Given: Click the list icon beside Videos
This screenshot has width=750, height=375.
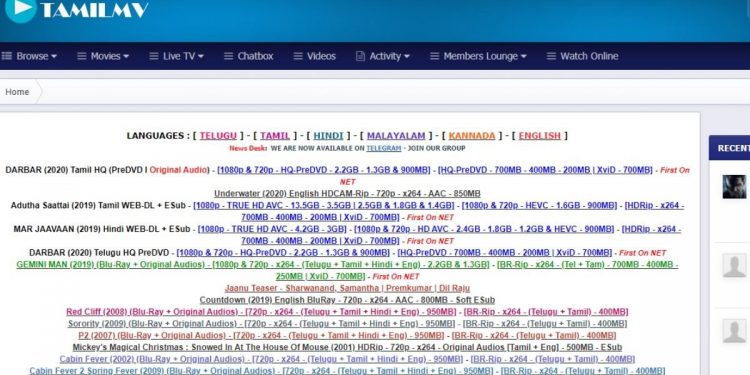Looking at the screenshot, I should [x=298, y=56].
